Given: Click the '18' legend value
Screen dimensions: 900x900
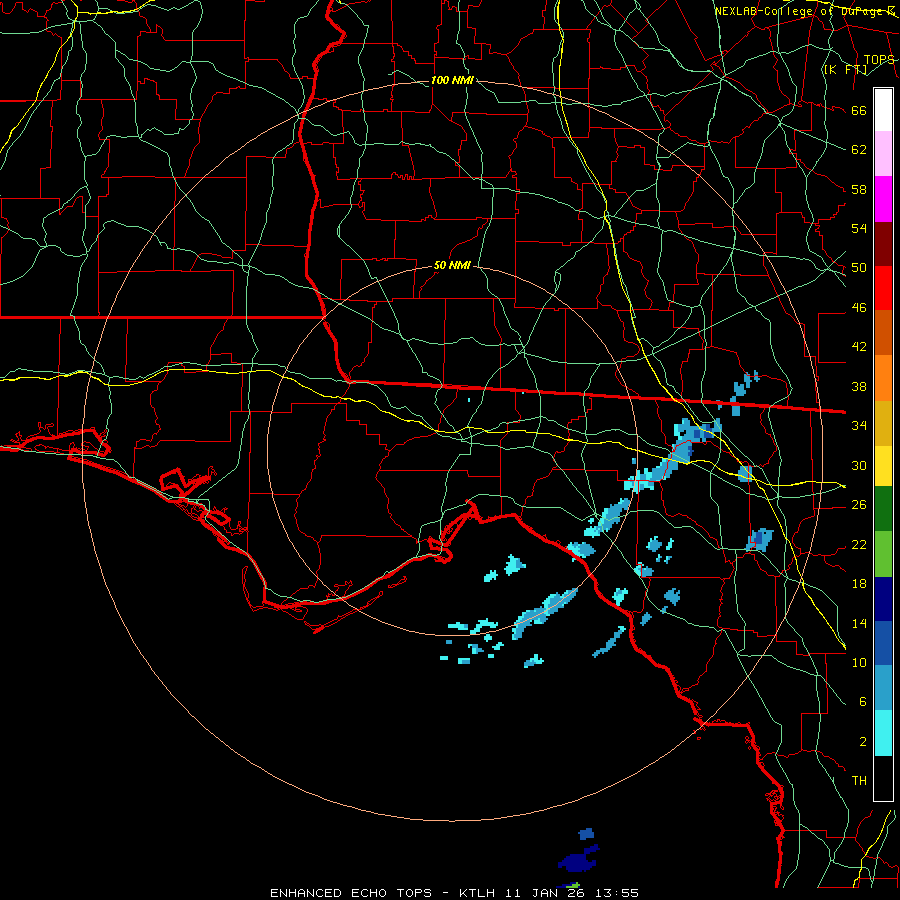Looking at the screenshot, I should click(x=859, y=584).
